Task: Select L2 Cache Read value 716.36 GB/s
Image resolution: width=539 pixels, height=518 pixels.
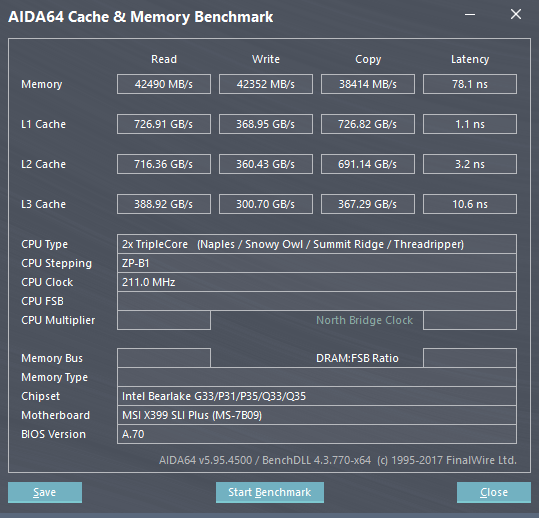Action: (x=164, y=164)
